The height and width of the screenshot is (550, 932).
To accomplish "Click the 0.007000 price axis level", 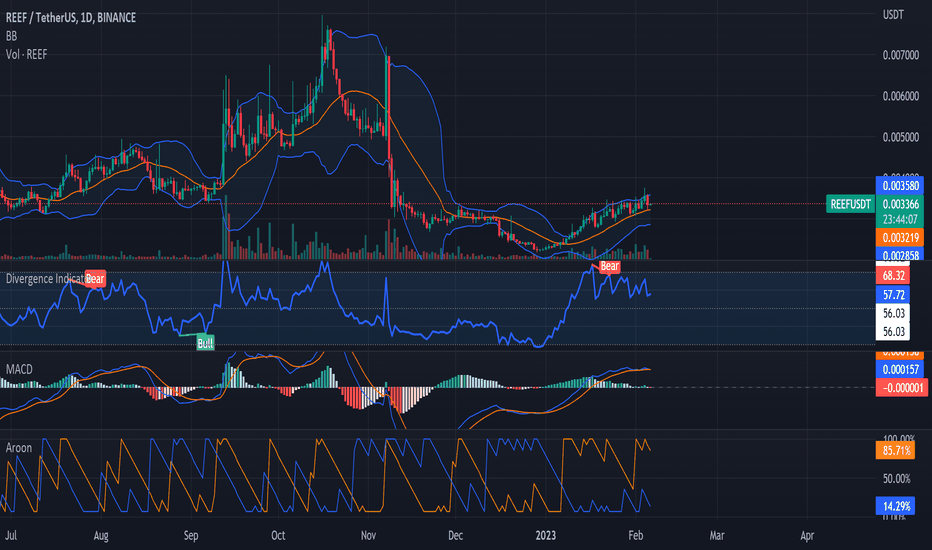I will [x=900, y=55].
